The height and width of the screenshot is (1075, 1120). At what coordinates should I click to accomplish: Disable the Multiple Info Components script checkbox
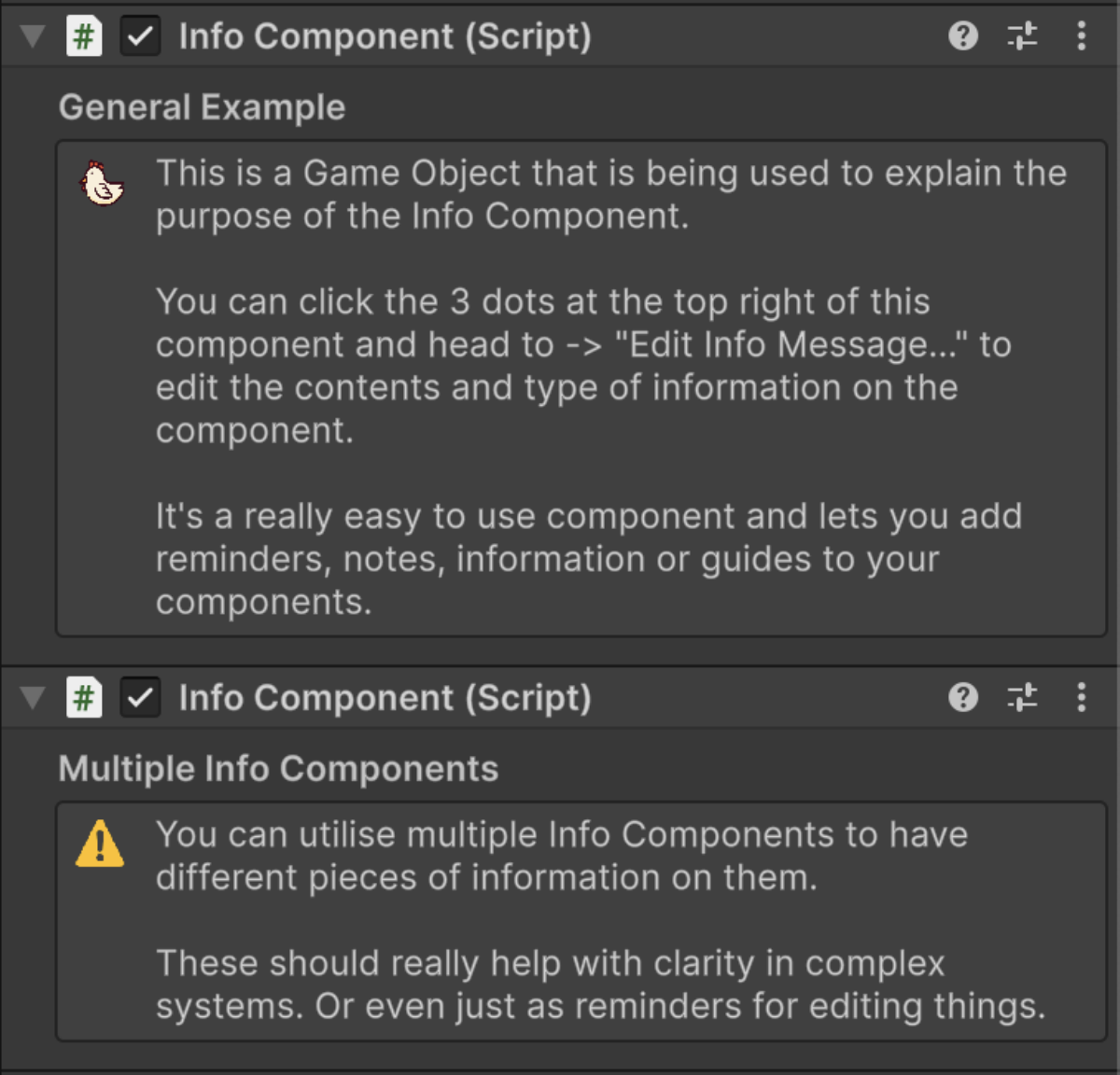coord(140,697)
